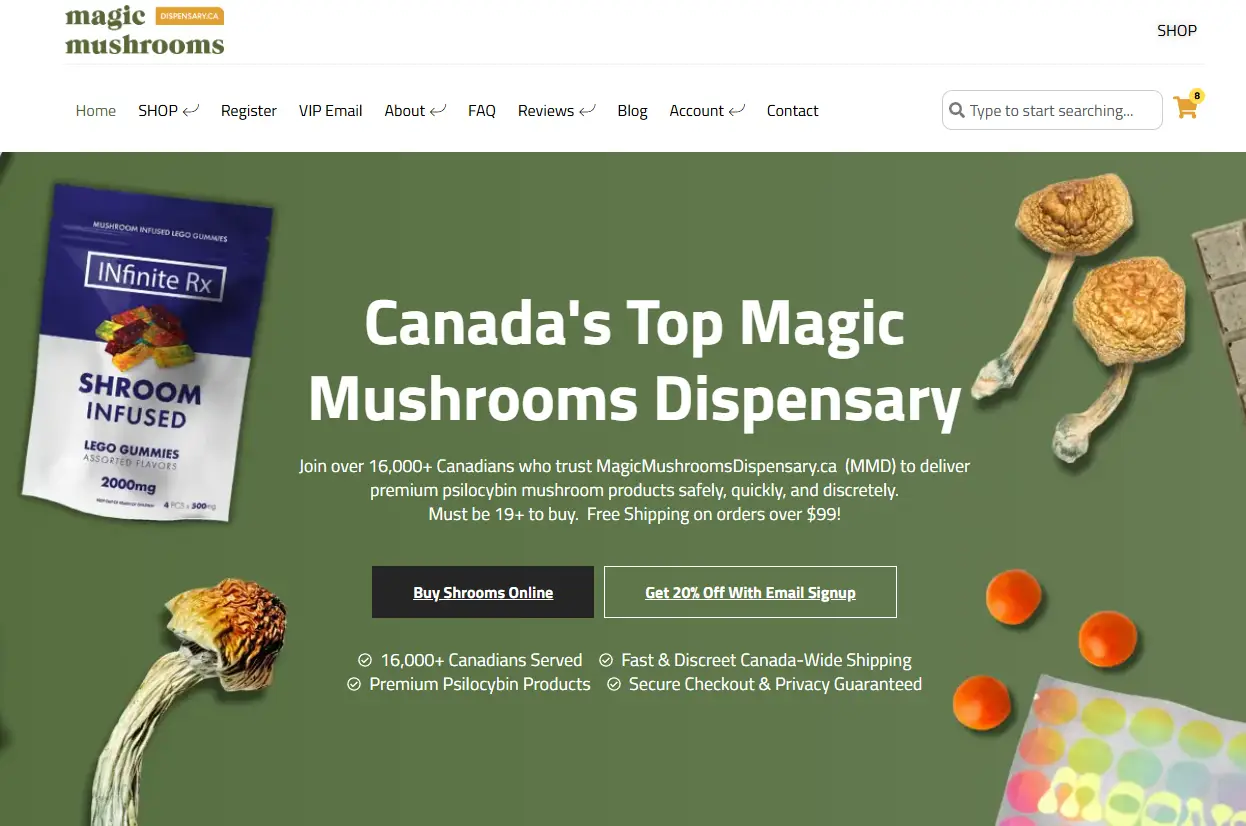Go to the Home menu item
The width and height of the screenshot is (1246, 826).
click(x=96, y=110)
